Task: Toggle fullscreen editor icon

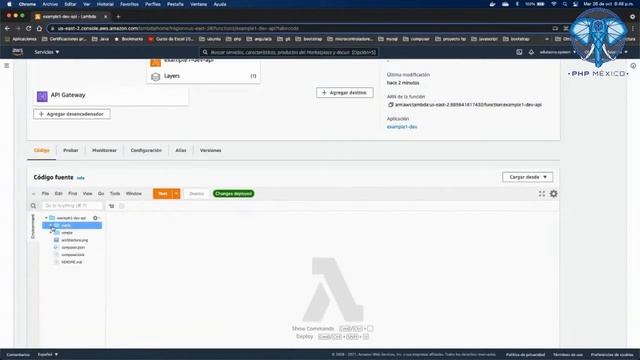Action: [x=542, y=194]
